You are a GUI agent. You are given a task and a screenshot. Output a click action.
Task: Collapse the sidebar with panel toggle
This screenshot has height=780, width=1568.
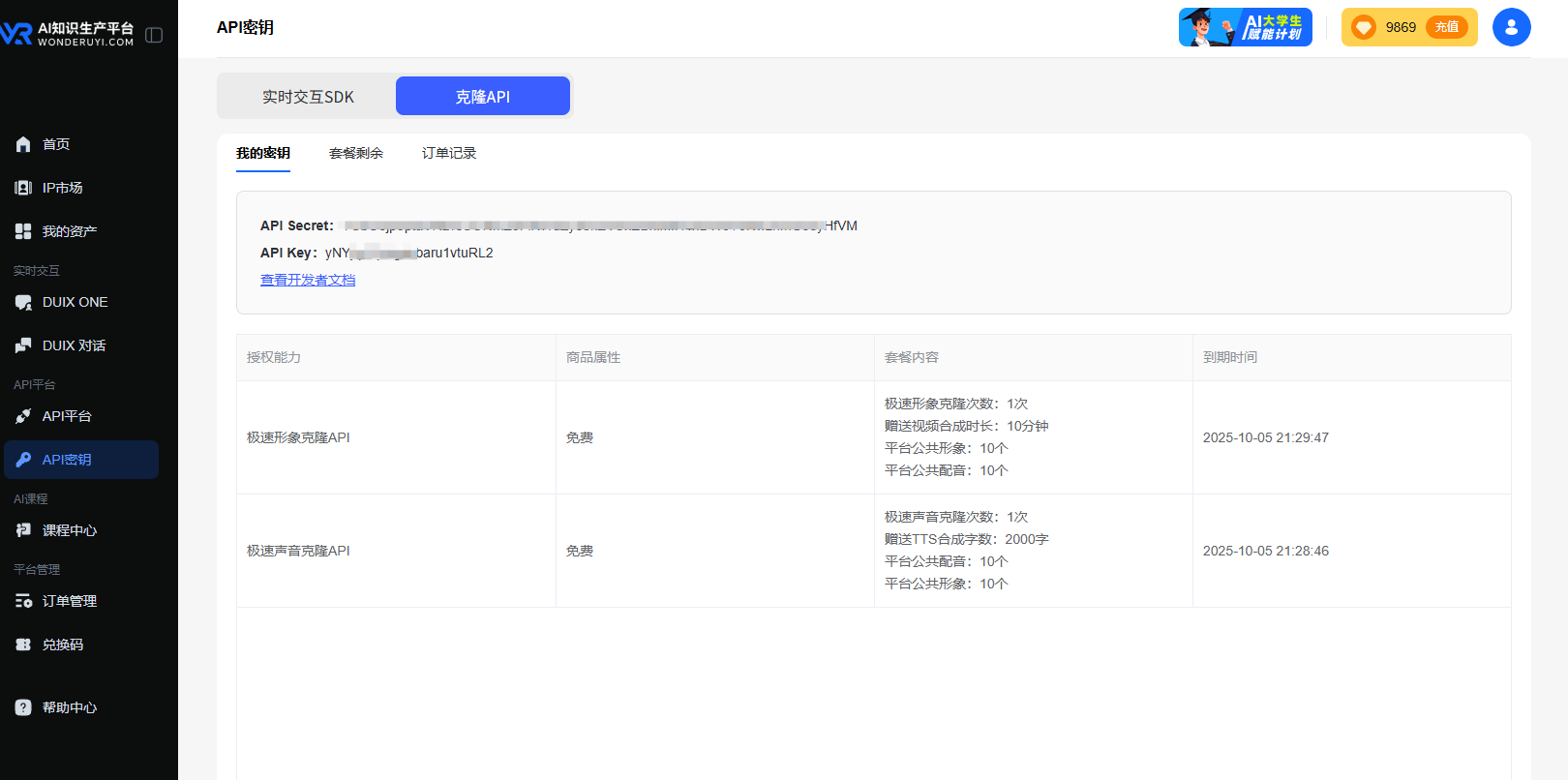click(154, 35)
